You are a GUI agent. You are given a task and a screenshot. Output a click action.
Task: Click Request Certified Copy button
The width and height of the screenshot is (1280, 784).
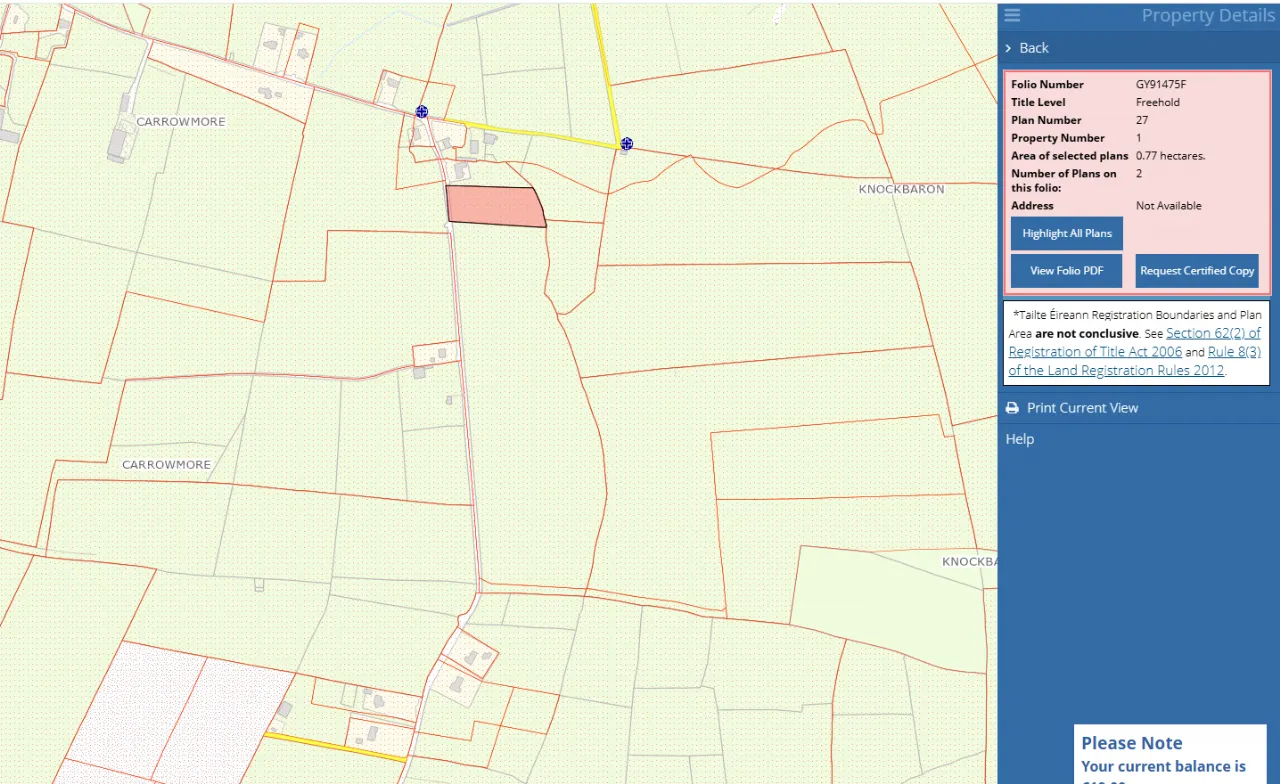coord(1196,271)
